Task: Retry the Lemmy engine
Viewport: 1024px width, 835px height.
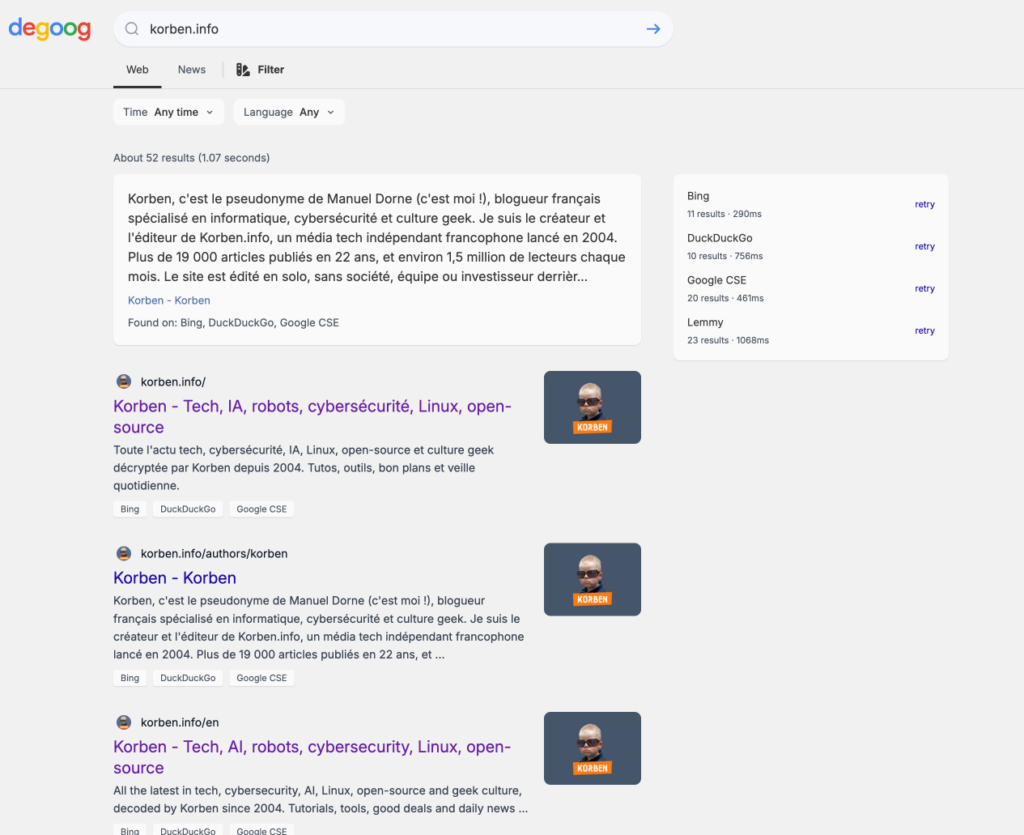Action: [924, 330]
